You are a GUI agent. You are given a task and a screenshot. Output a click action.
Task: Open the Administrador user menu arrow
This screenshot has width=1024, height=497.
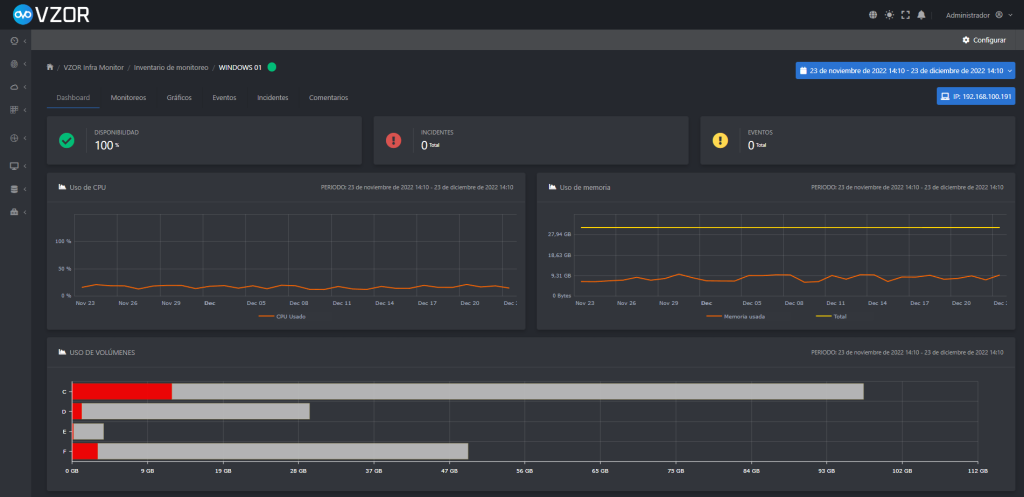1010,15
